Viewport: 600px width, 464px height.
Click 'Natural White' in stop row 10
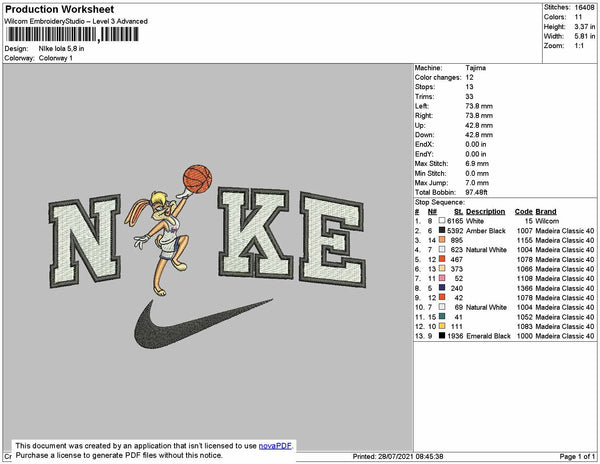[486, 307]
